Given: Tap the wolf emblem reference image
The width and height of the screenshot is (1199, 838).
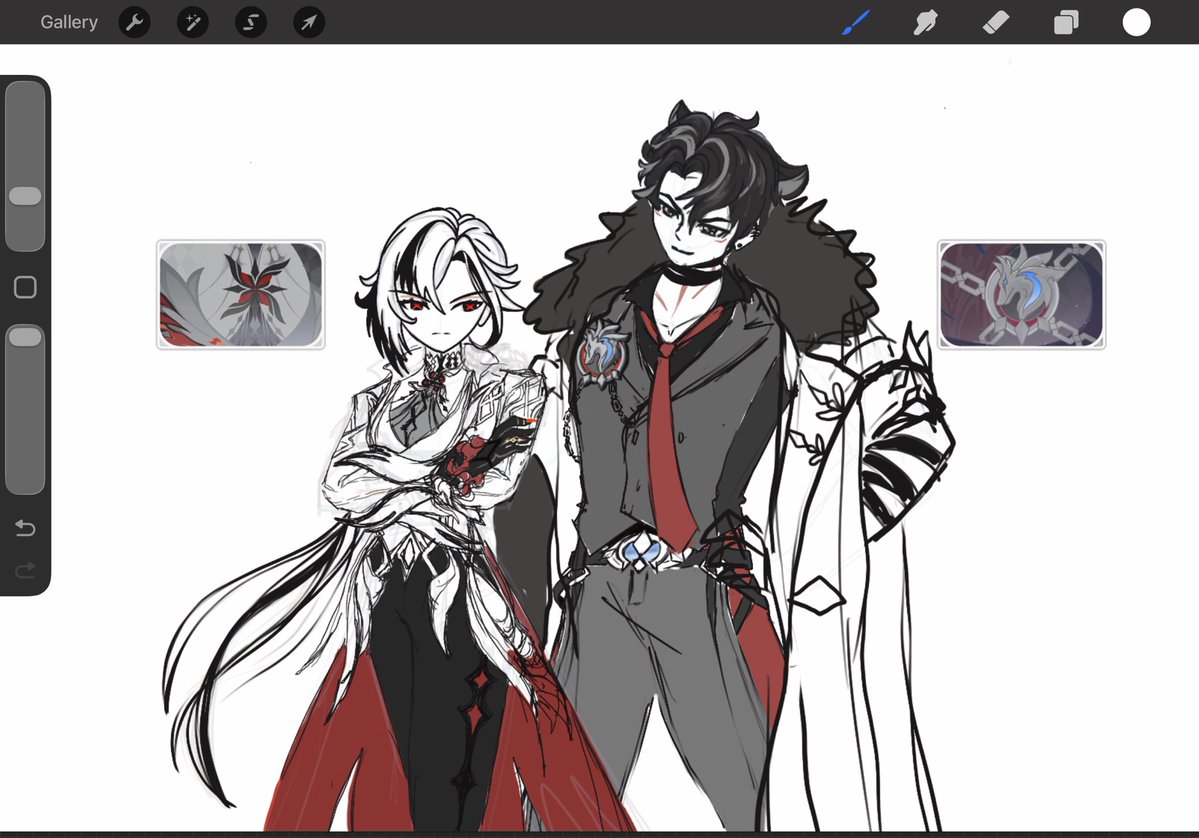Looking at the screenshot, I should click(x=1022, y=294).
